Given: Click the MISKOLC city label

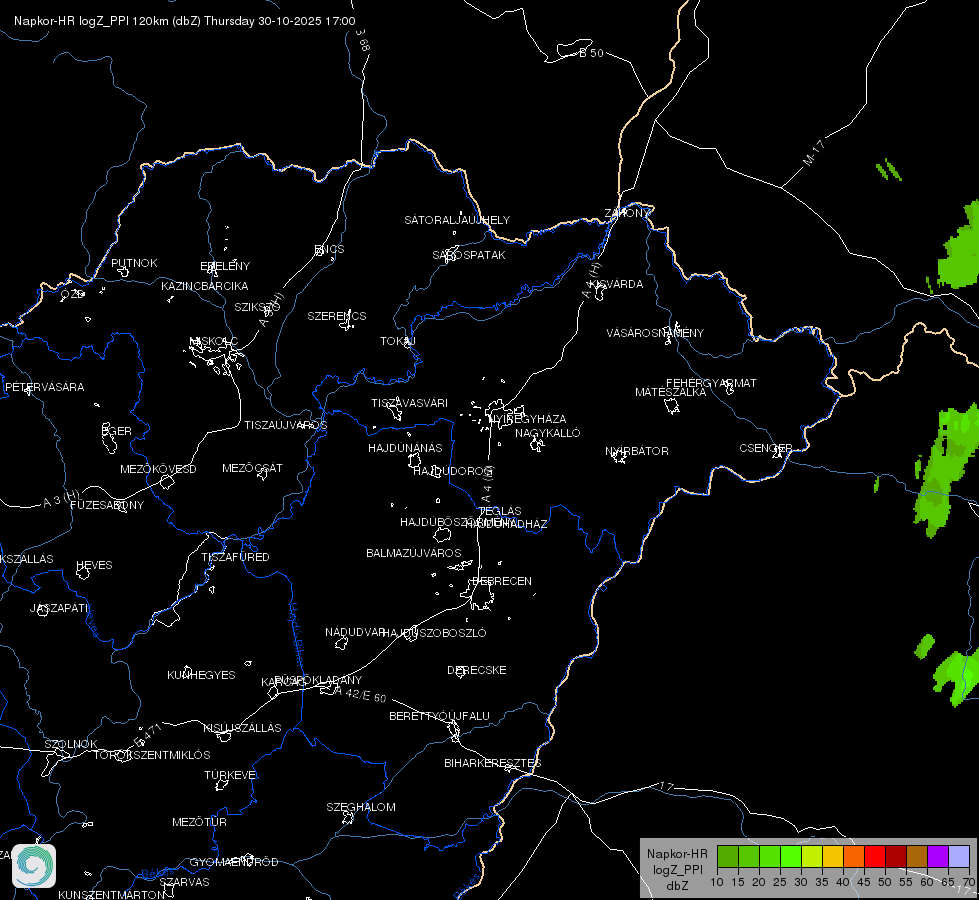Looking at the screenshot, I should pos(214,341).
